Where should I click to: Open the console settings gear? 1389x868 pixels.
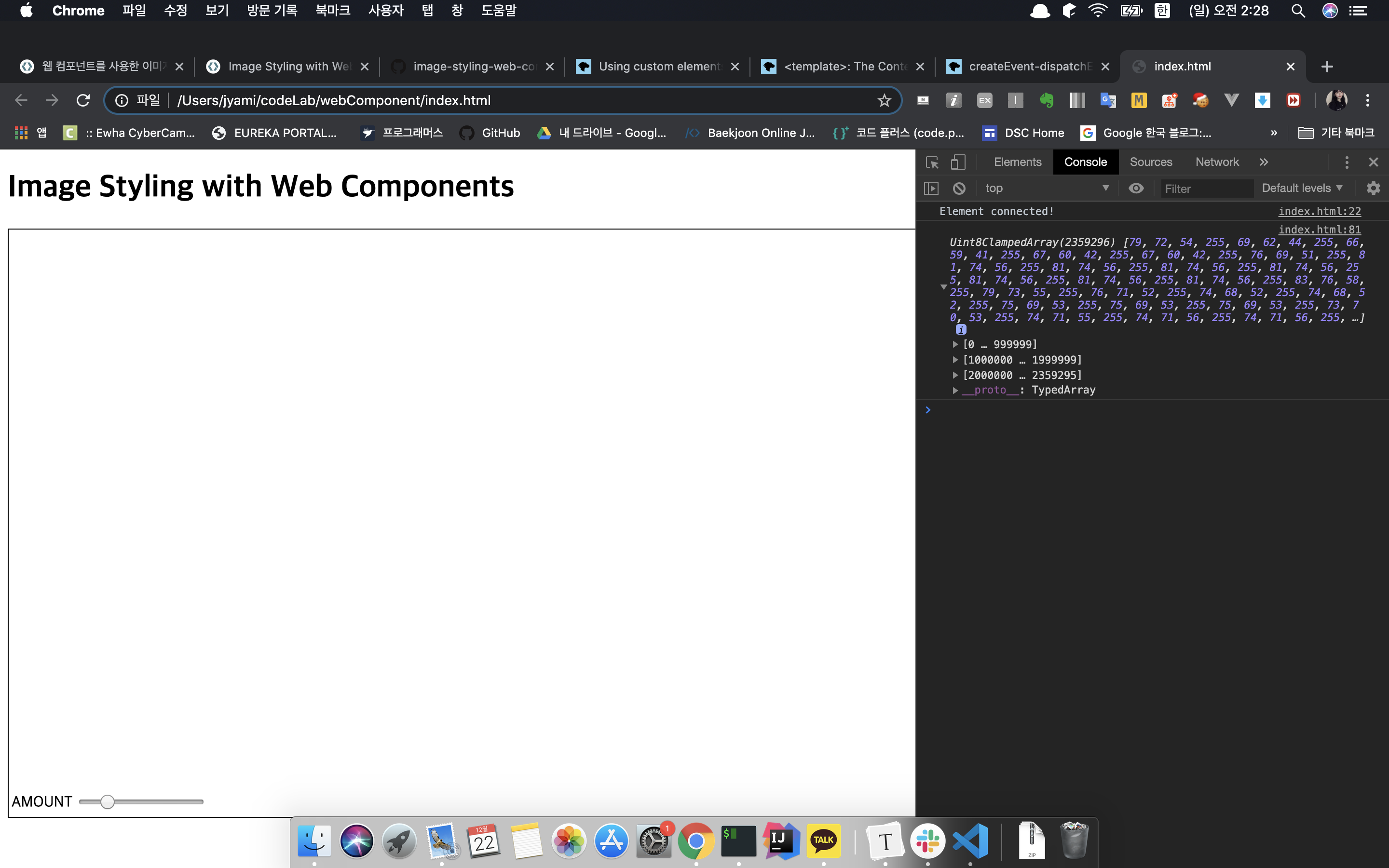(x=1373, y=188)
